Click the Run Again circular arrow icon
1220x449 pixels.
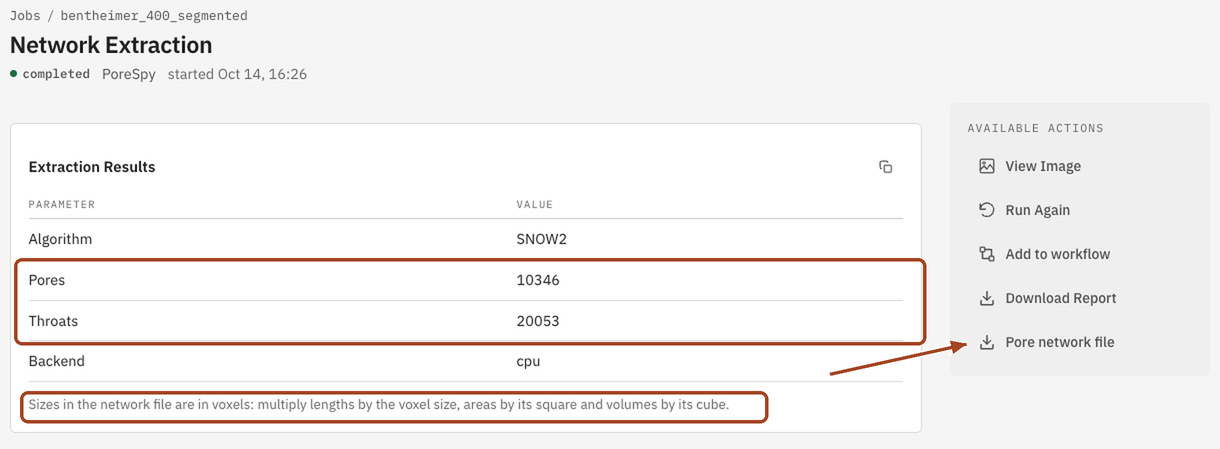pos(986,210)
